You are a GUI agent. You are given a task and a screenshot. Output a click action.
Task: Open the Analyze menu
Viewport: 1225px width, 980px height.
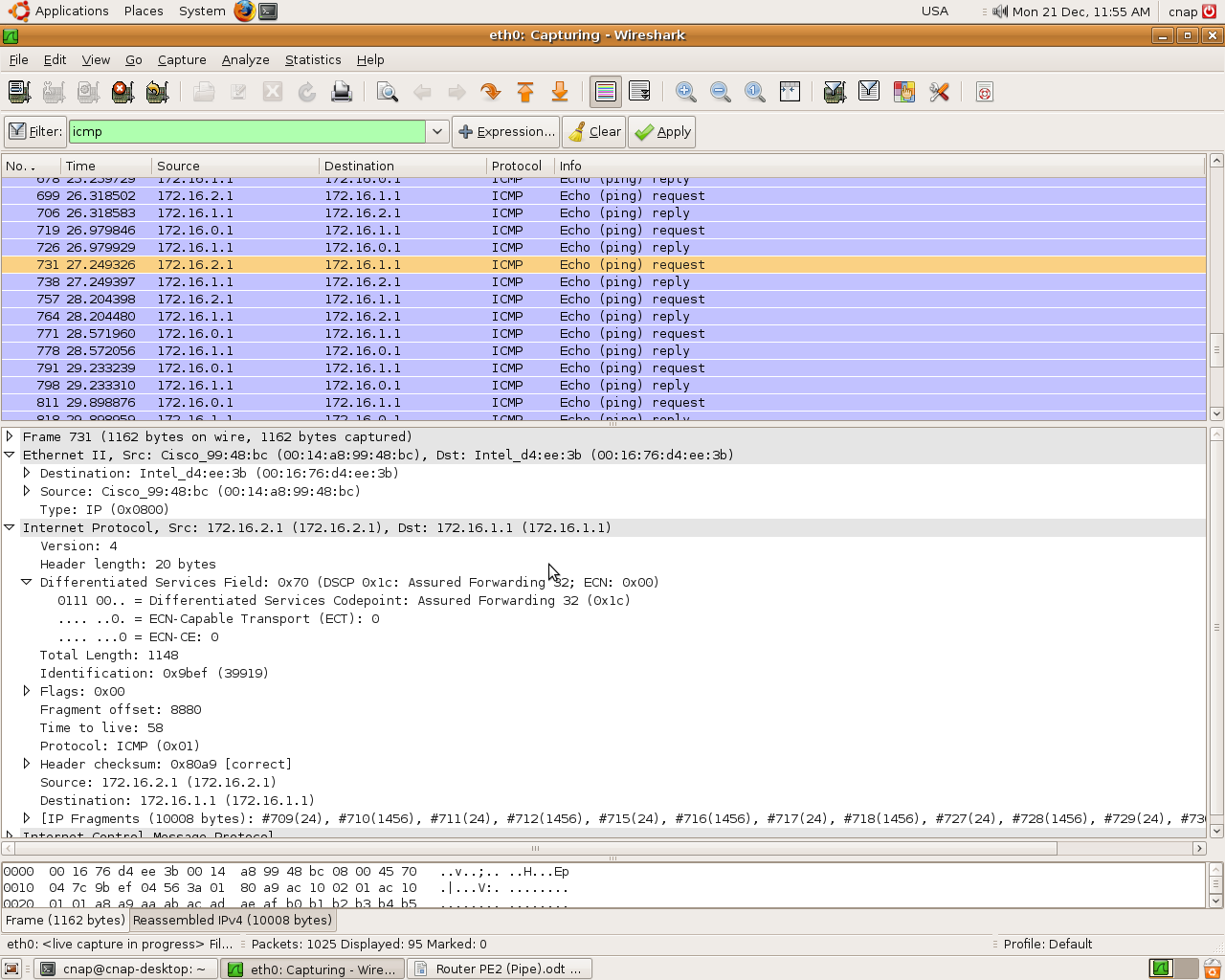[x=246, y=59]
